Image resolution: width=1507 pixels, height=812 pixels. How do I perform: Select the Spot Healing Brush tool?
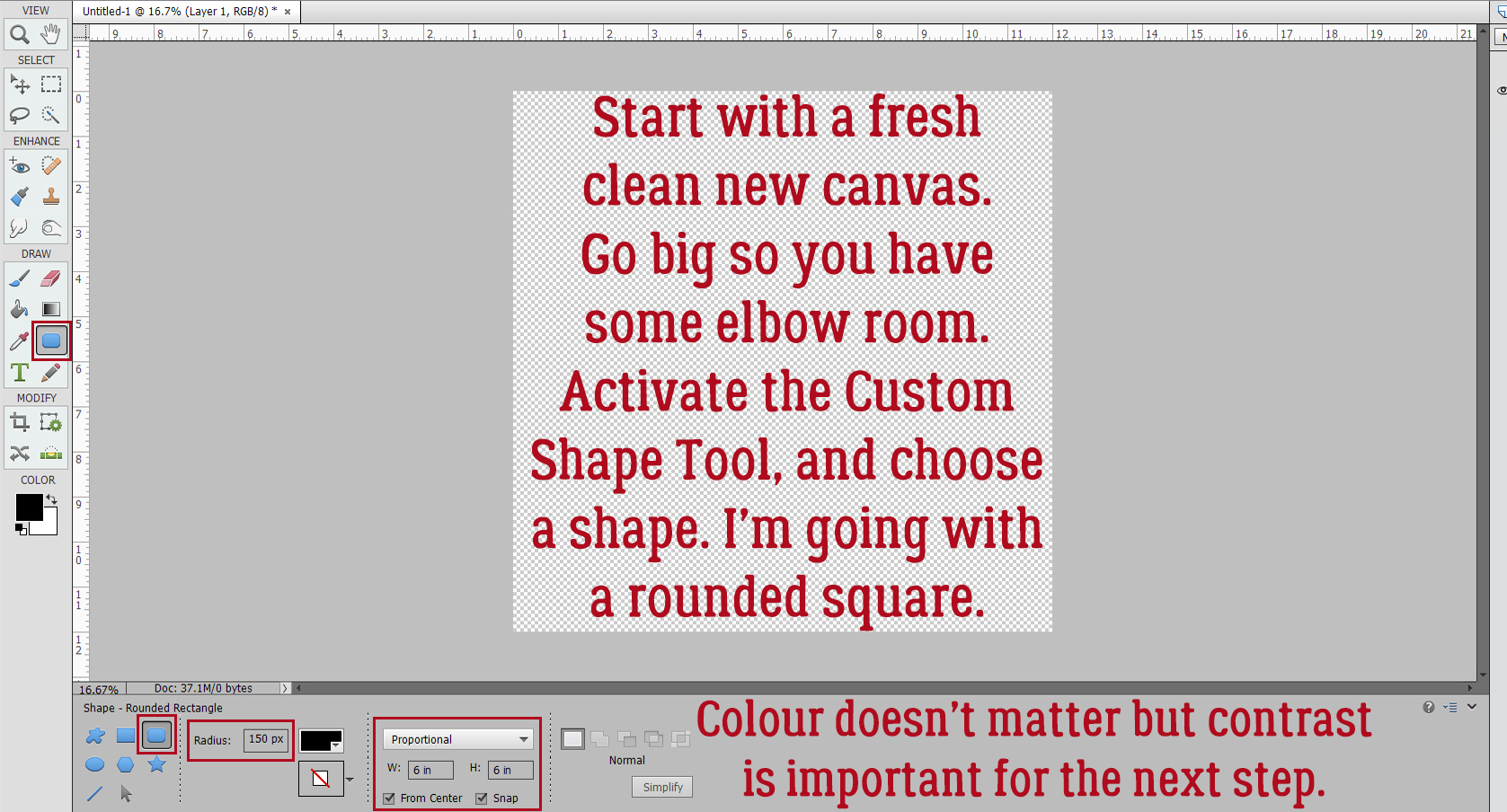click(x=51, y=166)
